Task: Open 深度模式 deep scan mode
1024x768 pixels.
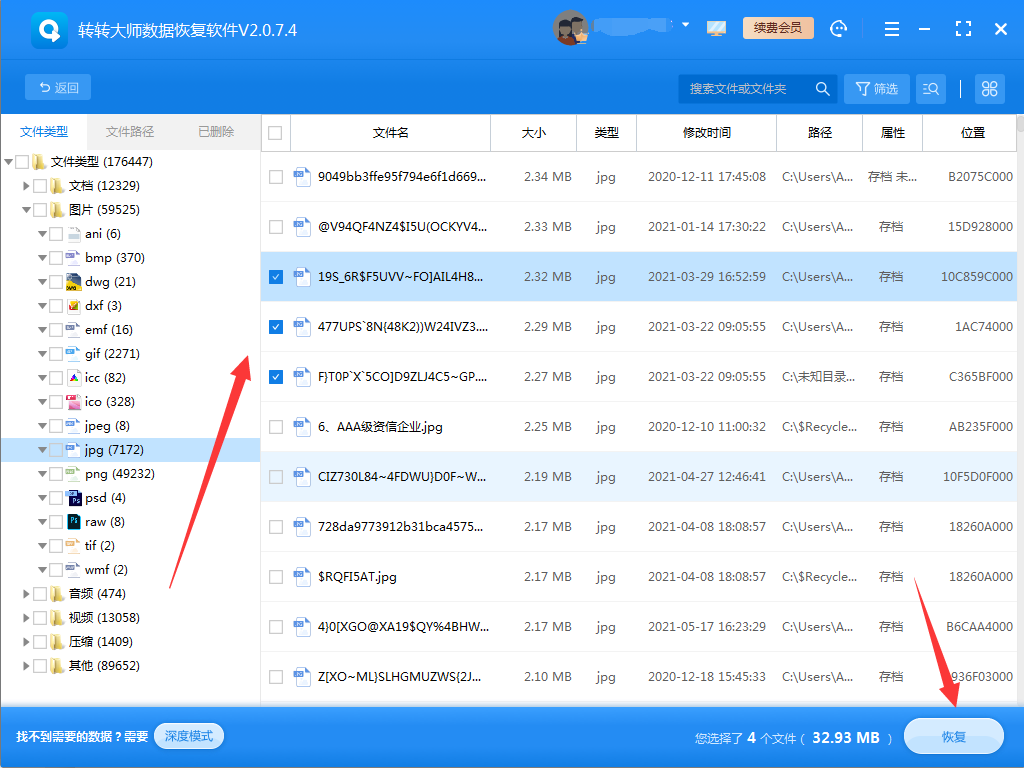Action: [x=189, y=736]
